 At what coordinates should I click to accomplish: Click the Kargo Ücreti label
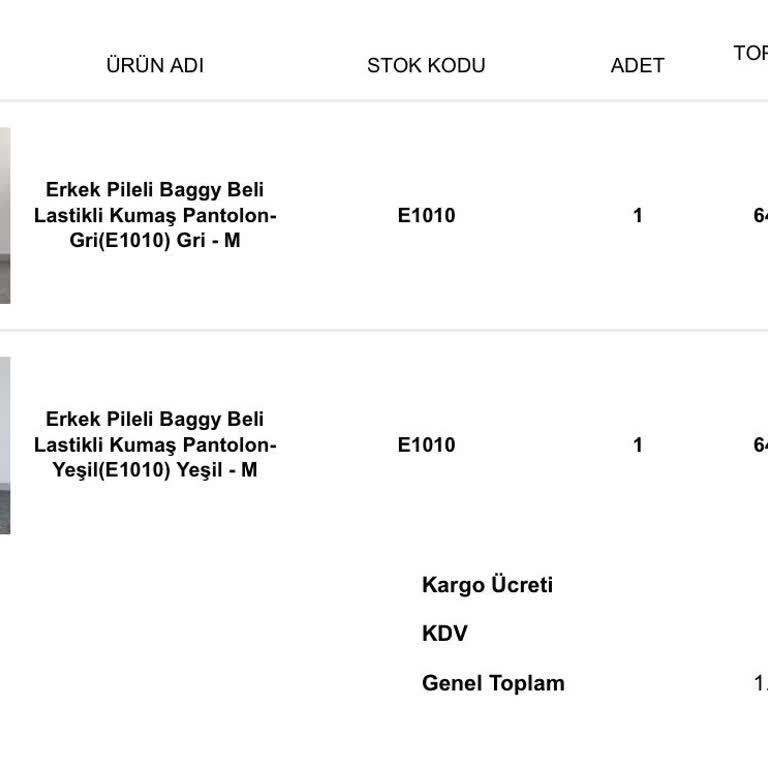(x=487, y=586)
